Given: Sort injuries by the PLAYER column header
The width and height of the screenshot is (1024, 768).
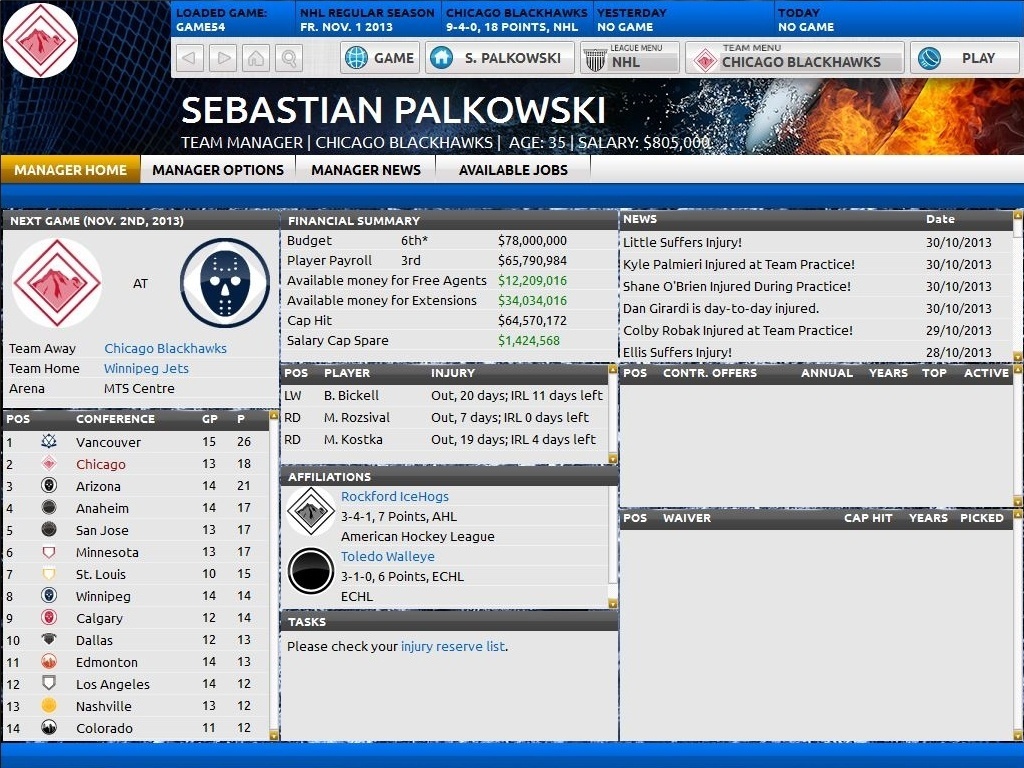Looking at the screenshot, I should [347, 373].
